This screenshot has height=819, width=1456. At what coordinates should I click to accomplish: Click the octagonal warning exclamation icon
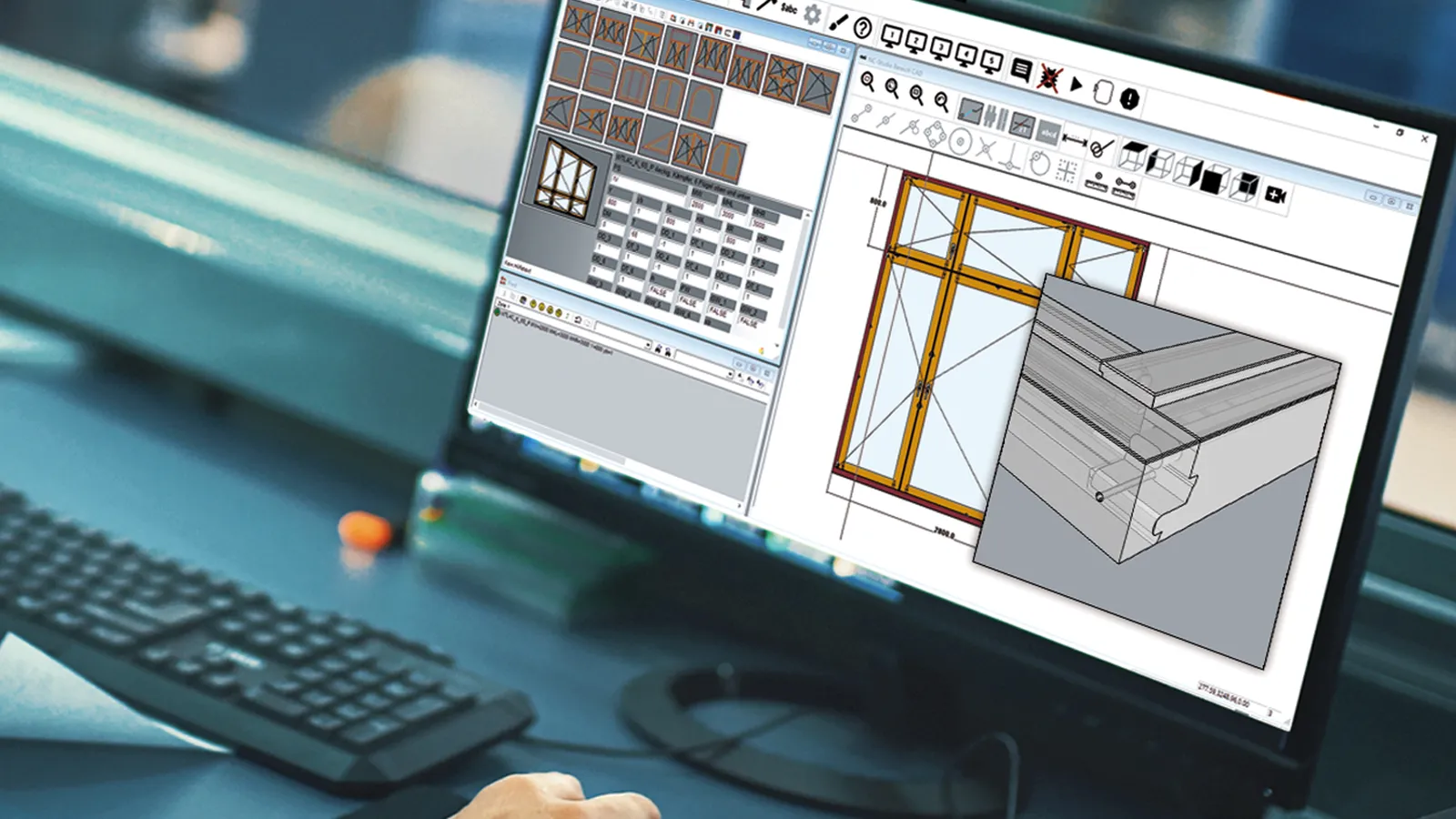1129,98
